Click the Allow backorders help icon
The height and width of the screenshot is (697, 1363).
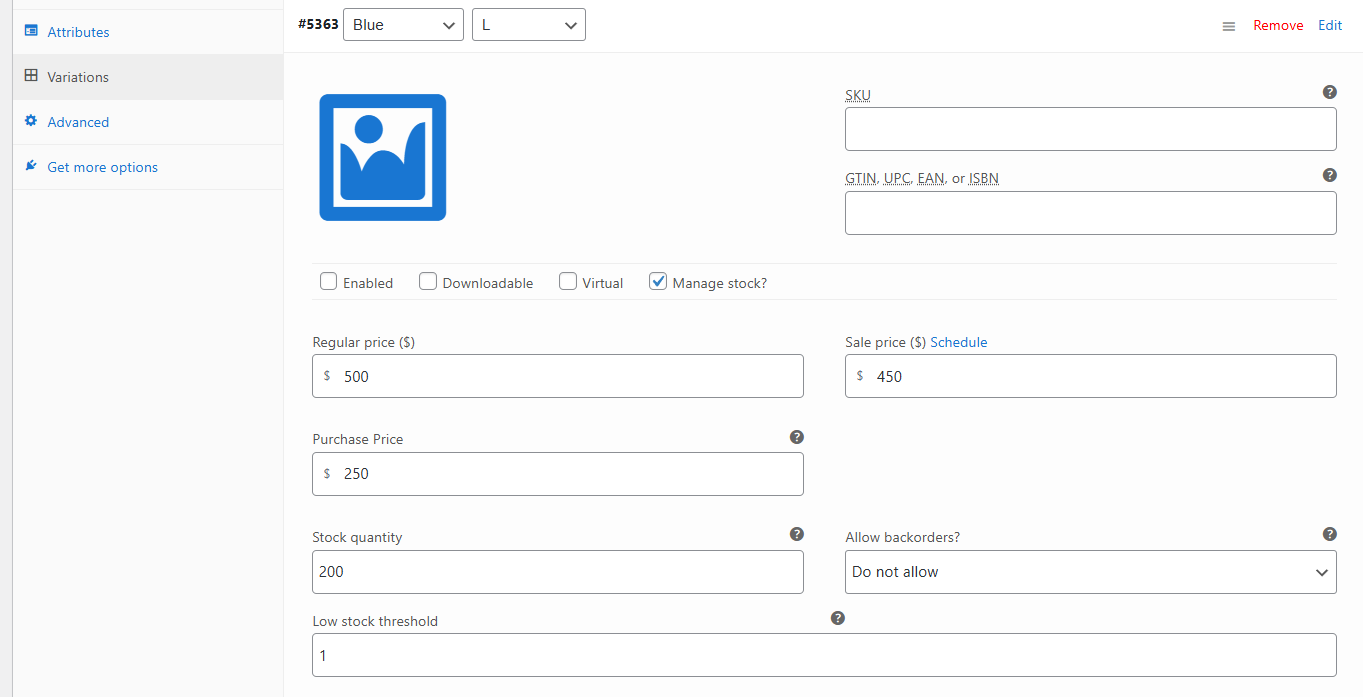click(1329, 534)
